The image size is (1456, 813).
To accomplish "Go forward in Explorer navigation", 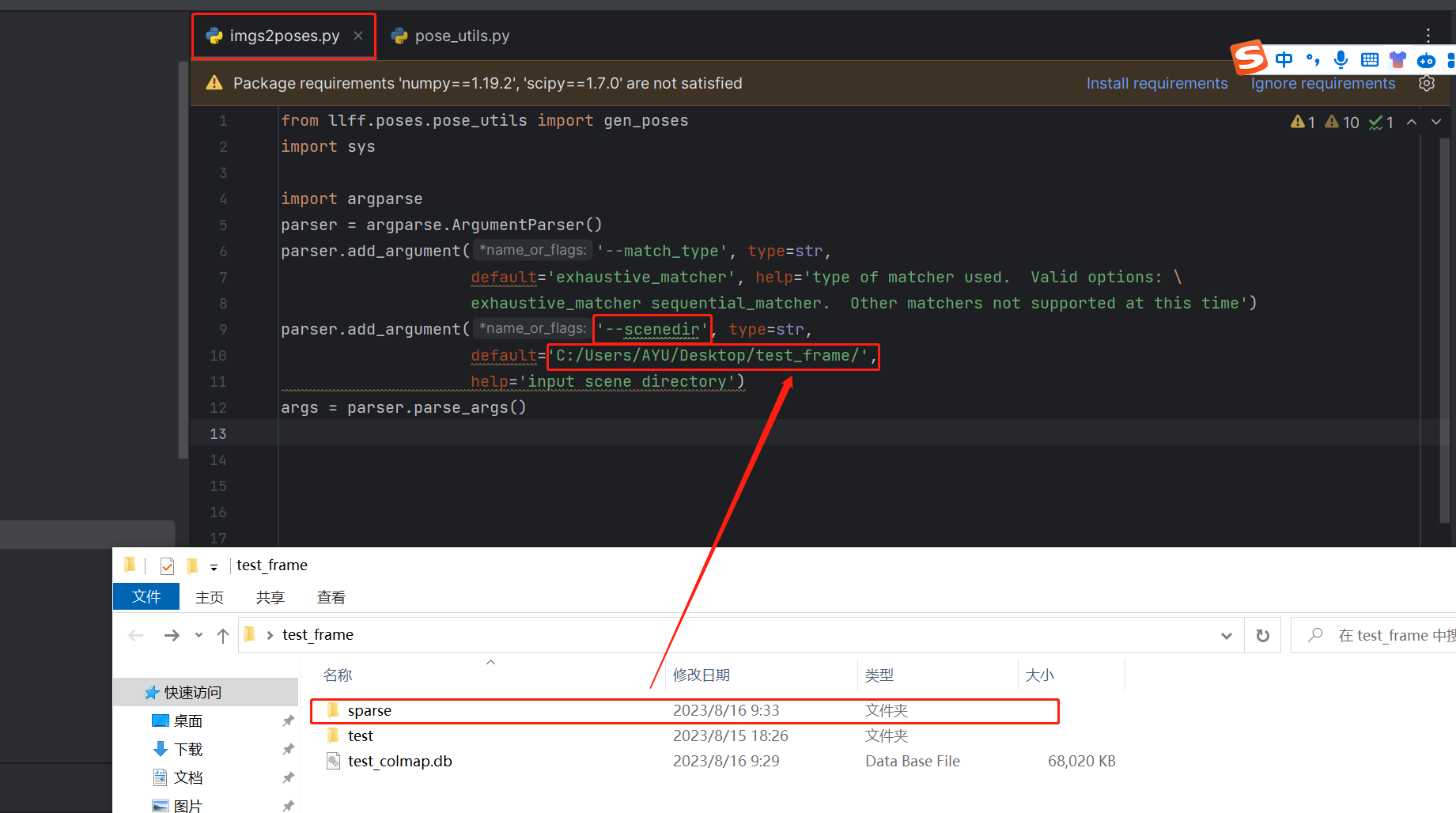I will point(172,635).
